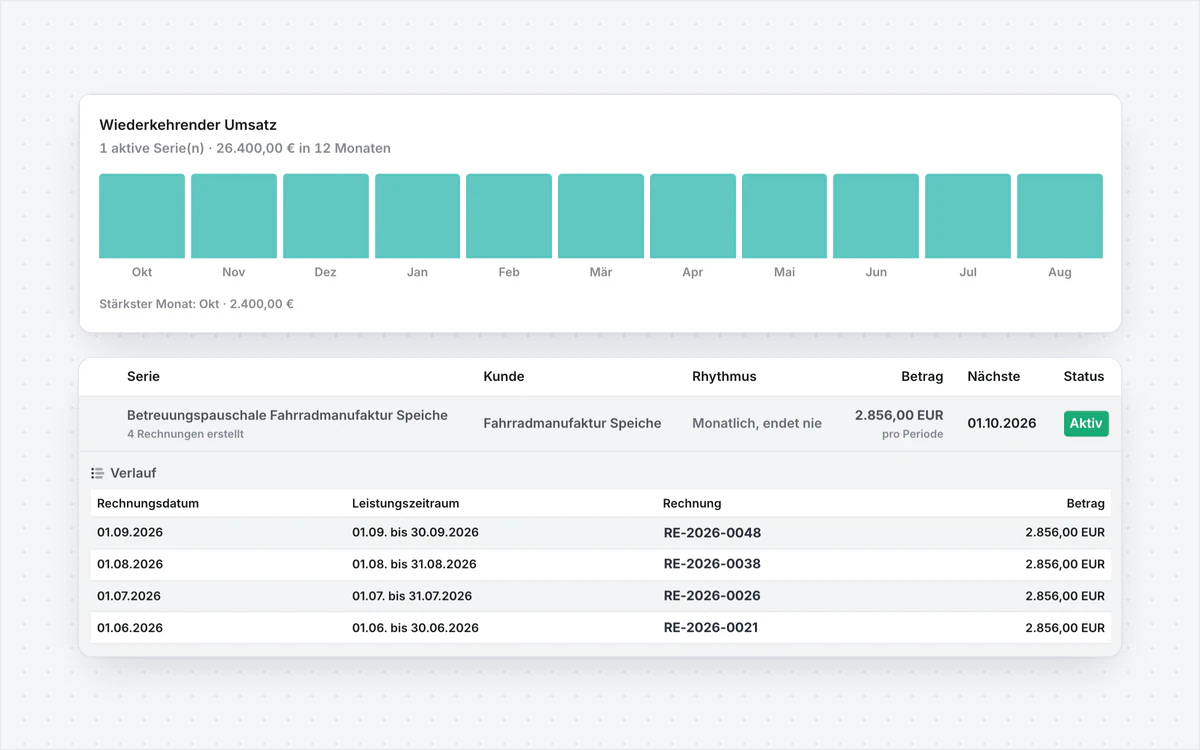Viewport: 1200px width, 750px height.
Task: Select the Dez revenue bar
Action: (x=326, y=216)
